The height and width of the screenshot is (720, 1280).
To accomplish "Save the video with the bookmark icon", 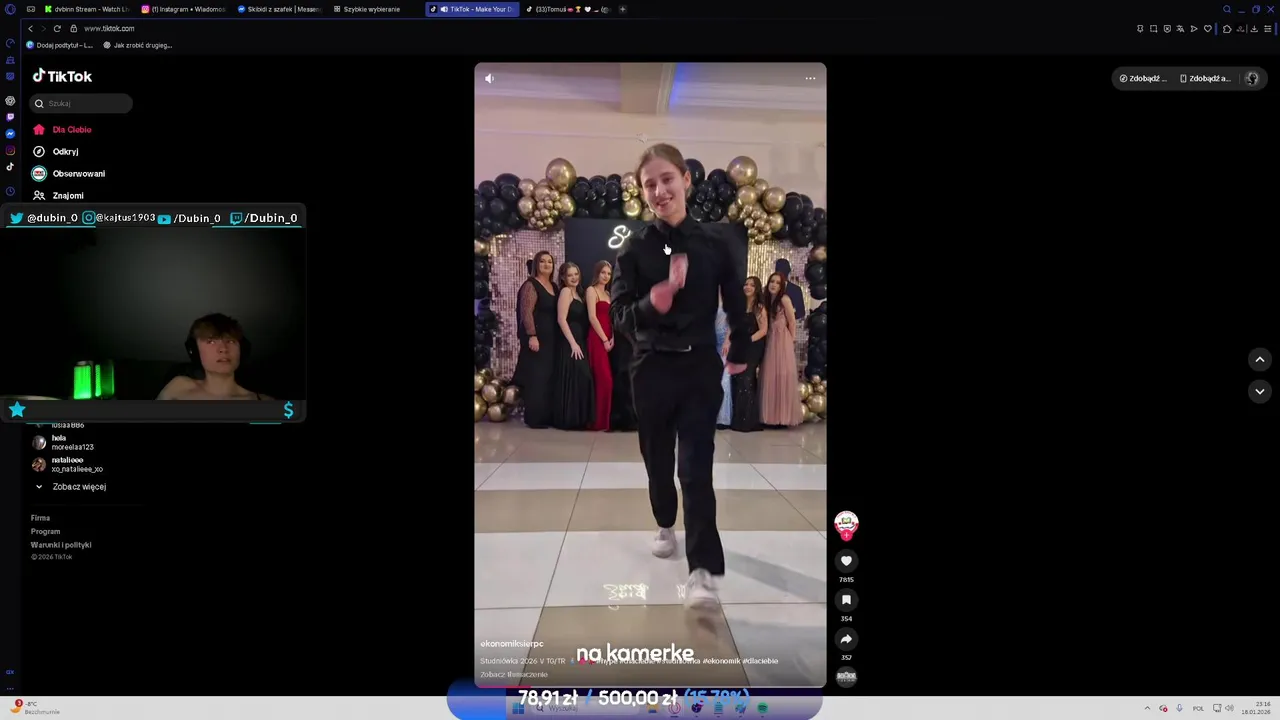I will [846, 600].
